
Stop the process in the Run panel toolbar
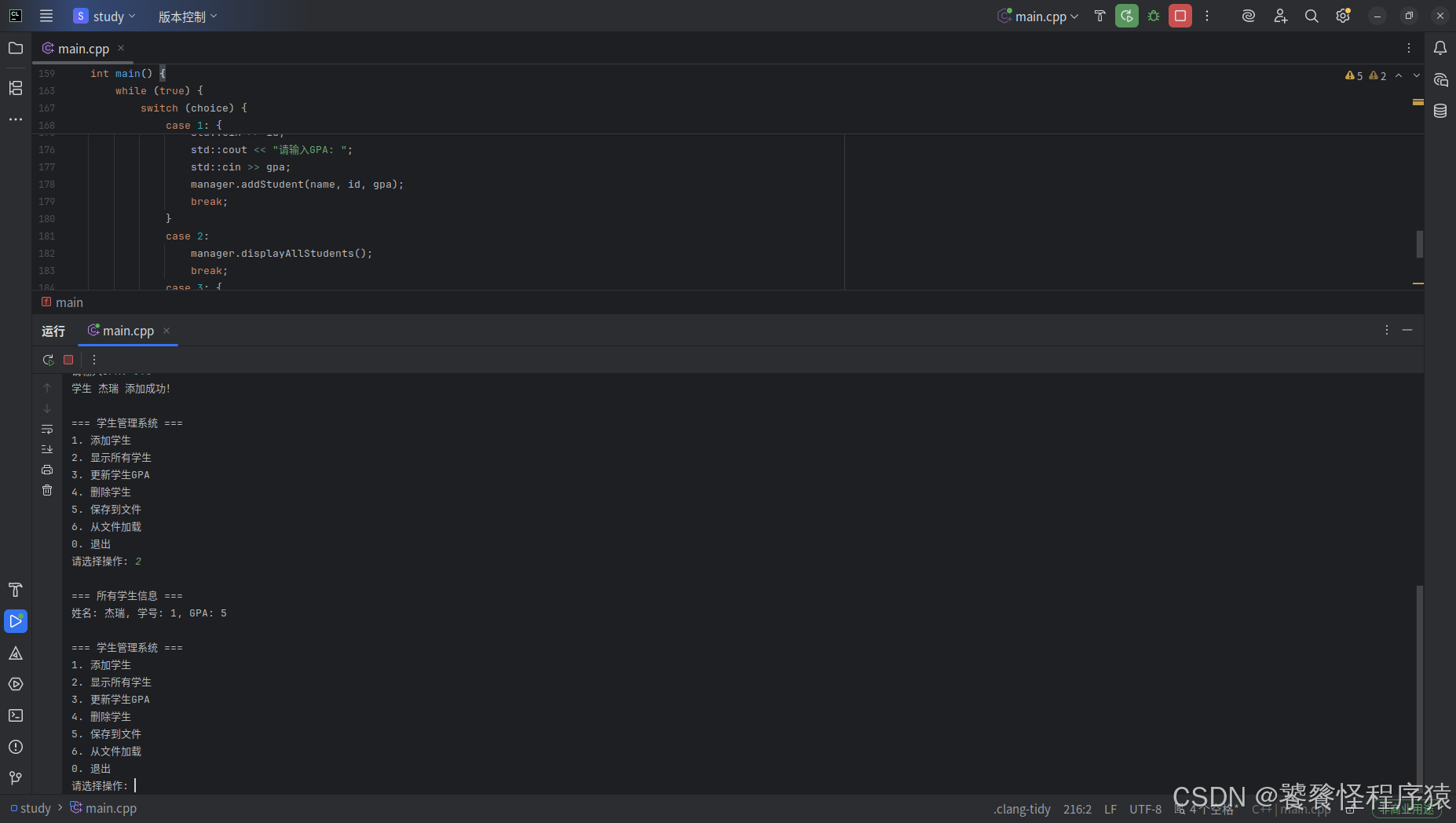click(x=68, y=360)
